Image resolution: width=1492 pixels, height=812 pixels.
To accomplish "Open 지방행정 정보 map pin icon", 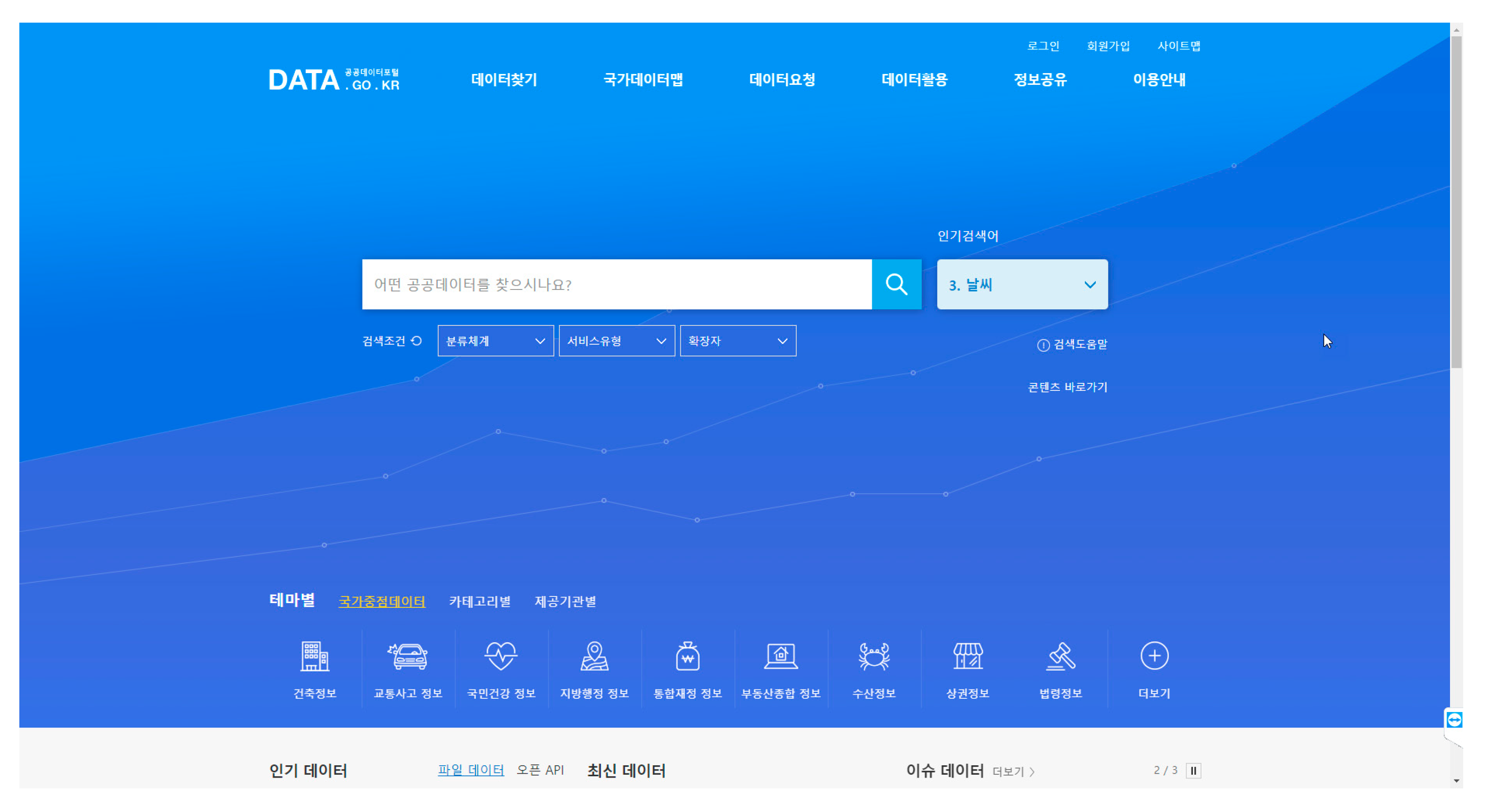I will pyautogui.click(x=594, y=657).
